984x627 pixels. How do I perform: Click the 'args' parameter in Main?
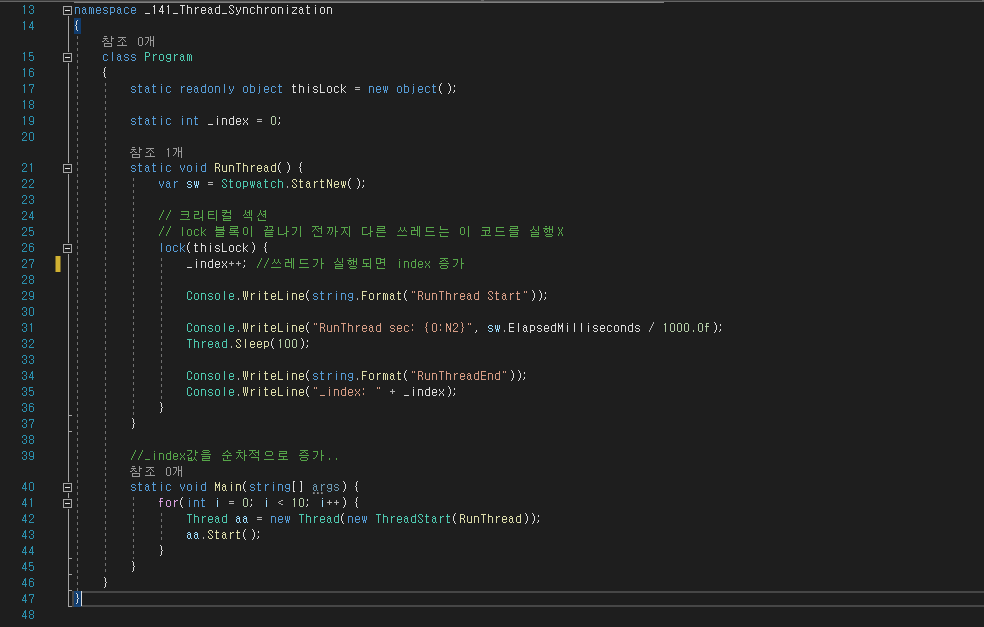click(x=325, y=487)
